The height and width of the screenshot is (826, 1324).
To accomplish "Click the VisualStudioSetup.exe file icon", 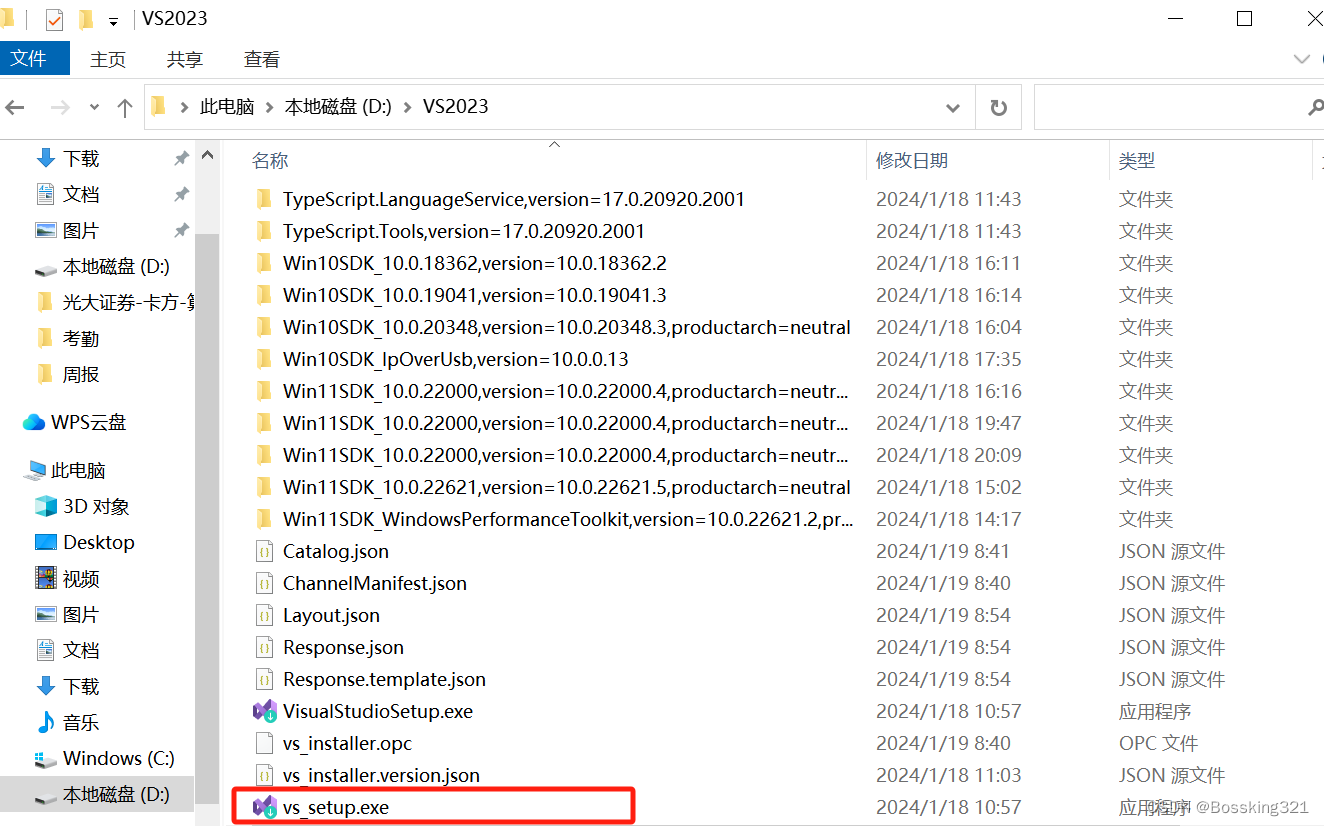I will point(265,711).
